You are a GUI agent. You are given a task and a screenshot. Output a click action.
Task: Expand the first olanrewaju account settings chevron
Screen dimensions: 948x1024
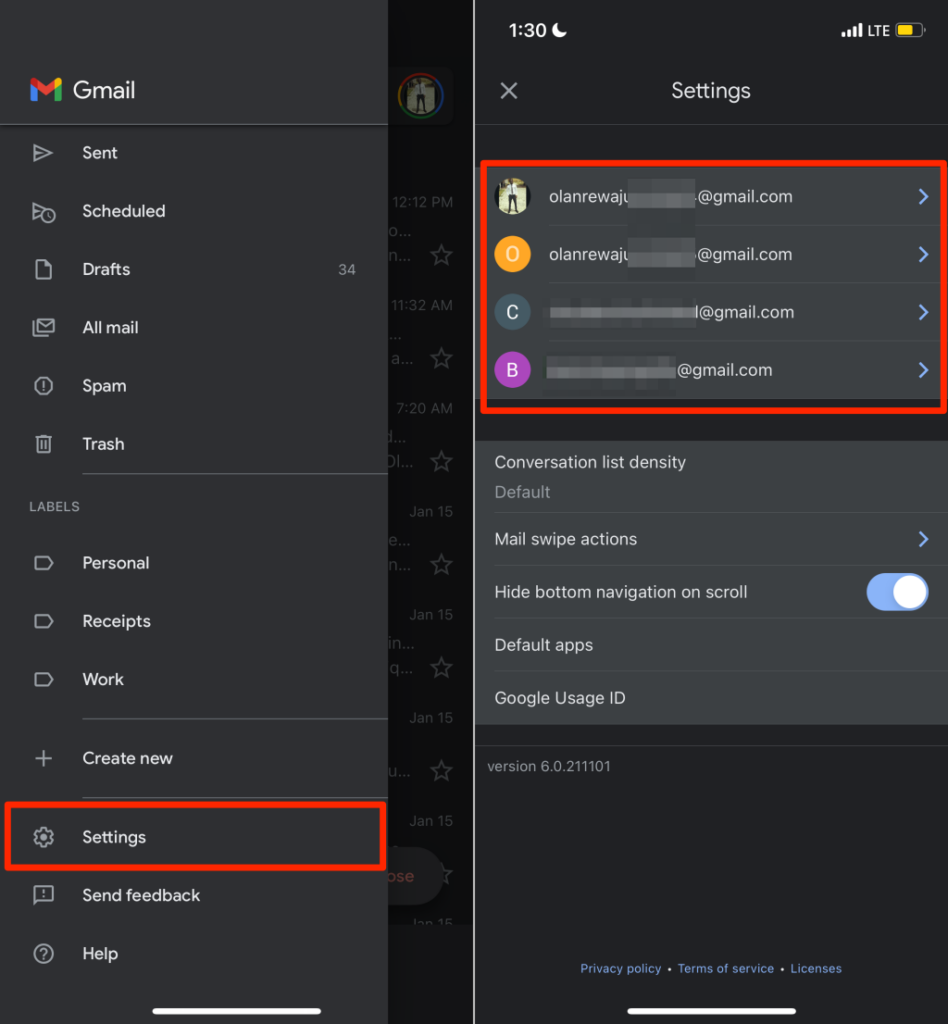[922, 196]
